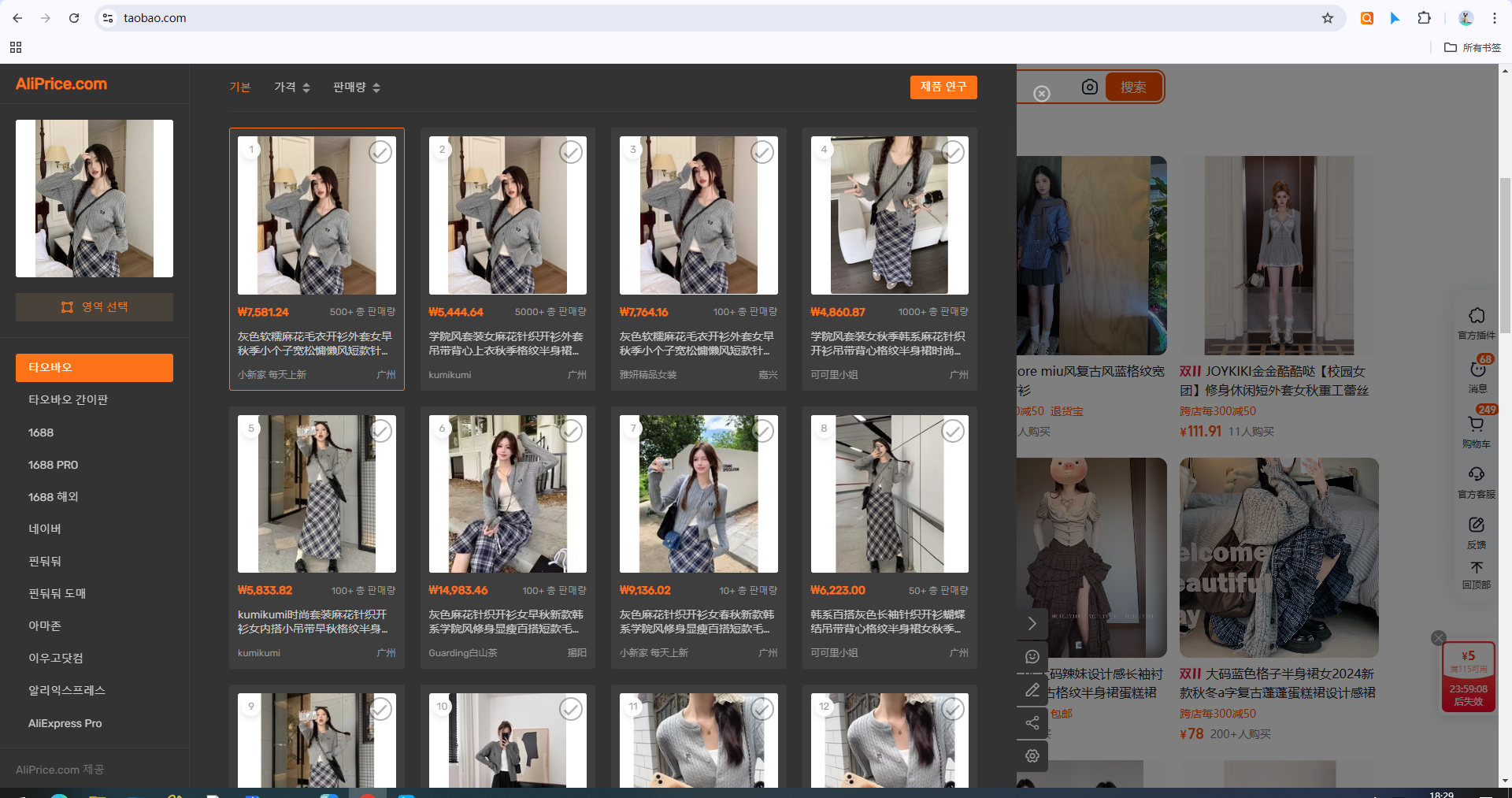This screenshot has width=1512, height=798.
Task: Reload the taobao.com page
Action: tap(74, 18)
